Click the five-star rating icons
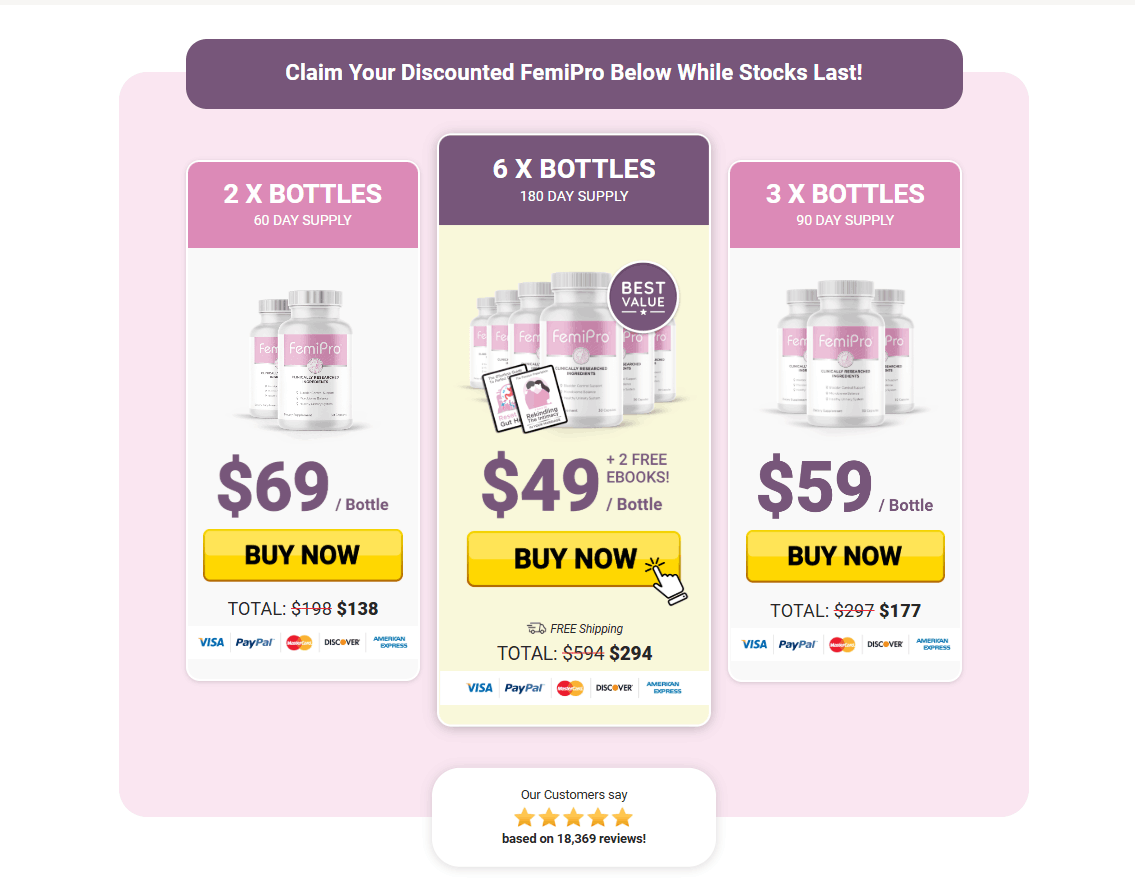Screen dimensions: 1135x885 point(573,818)
